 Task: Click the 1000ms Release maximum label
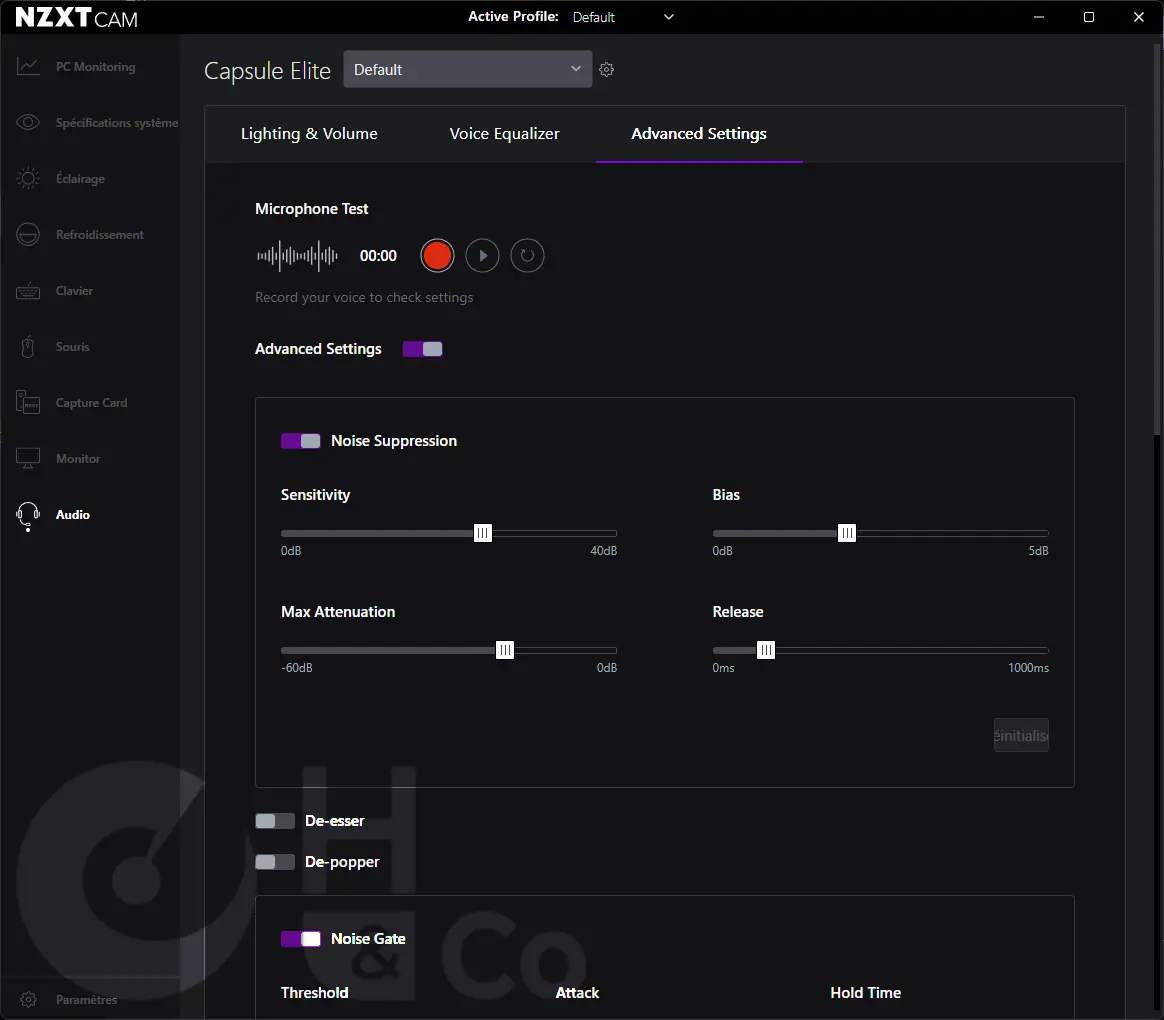click(x=1028, y=668)
